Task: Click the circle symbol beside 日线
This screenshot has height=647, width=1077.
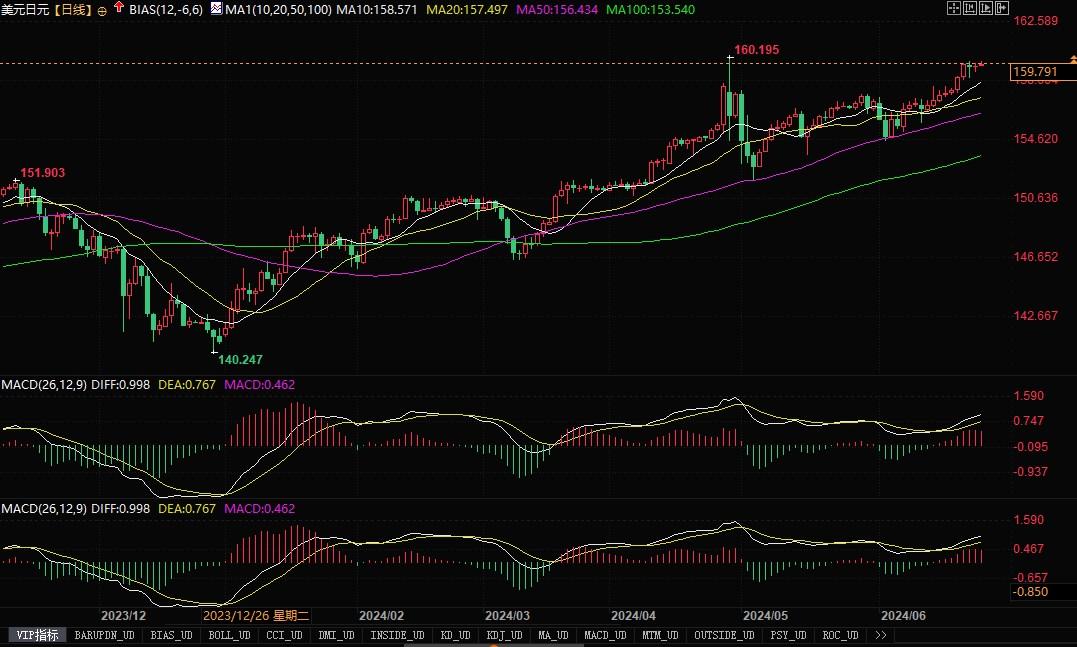Action: [102, 11]
